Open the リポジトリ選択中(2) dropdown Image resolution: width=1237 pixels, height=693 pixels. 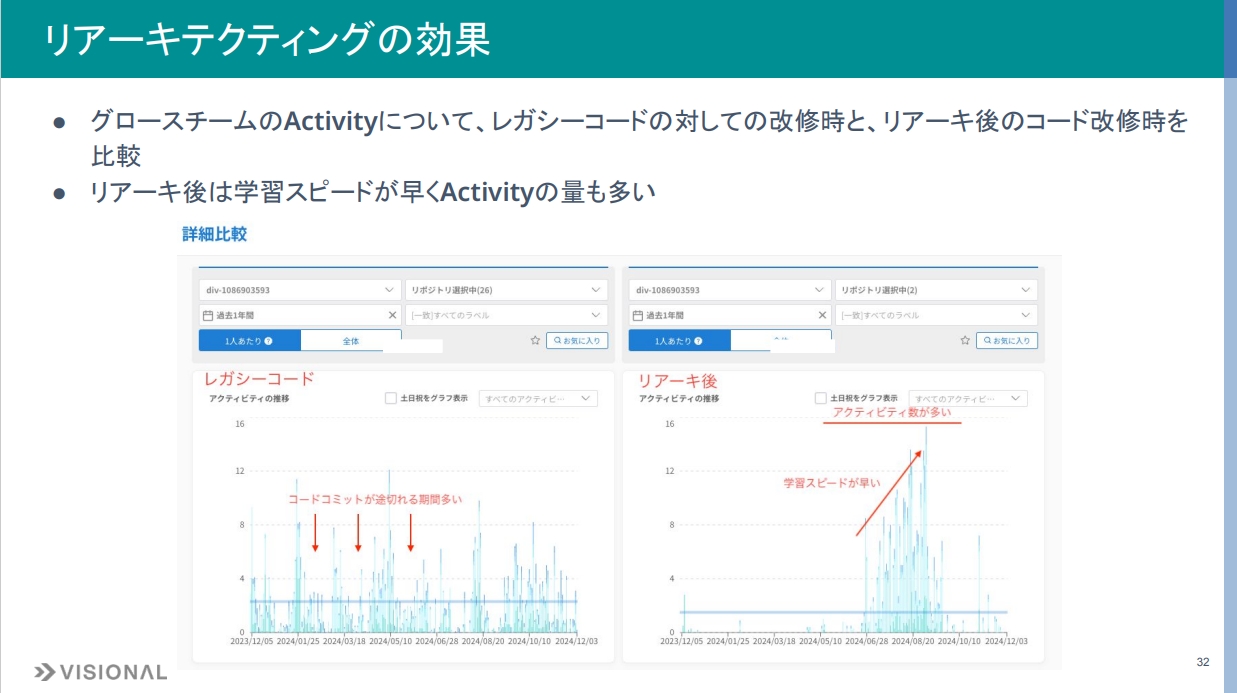click(x=936, y=290)
